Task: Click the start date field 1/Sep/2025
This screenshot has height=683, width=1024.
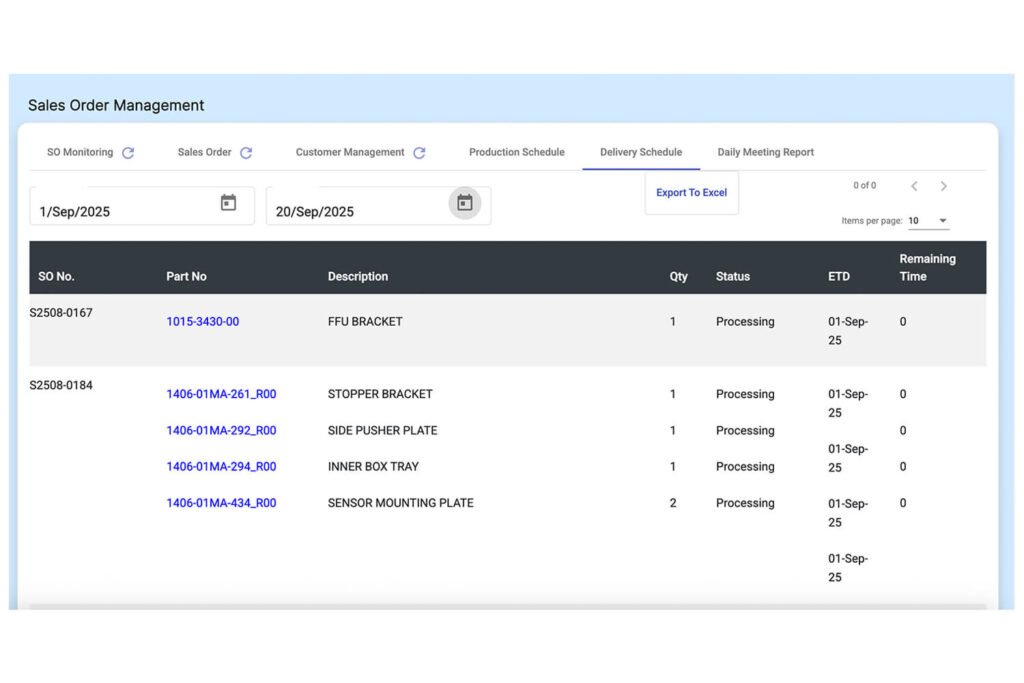Action: (120, 211)
